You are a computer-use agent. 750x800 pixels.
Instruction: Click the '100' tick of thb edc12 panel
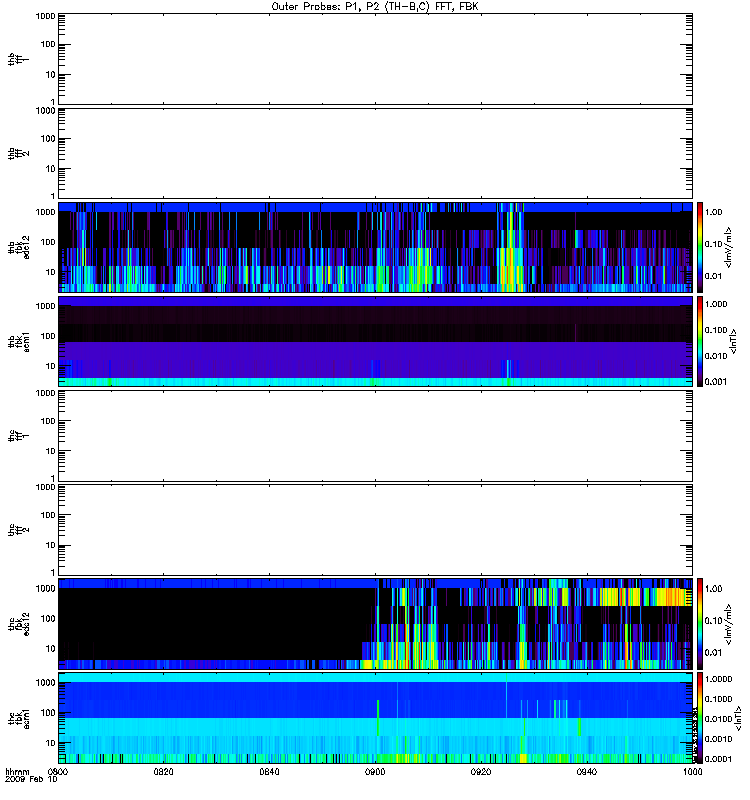pos(48,242)
